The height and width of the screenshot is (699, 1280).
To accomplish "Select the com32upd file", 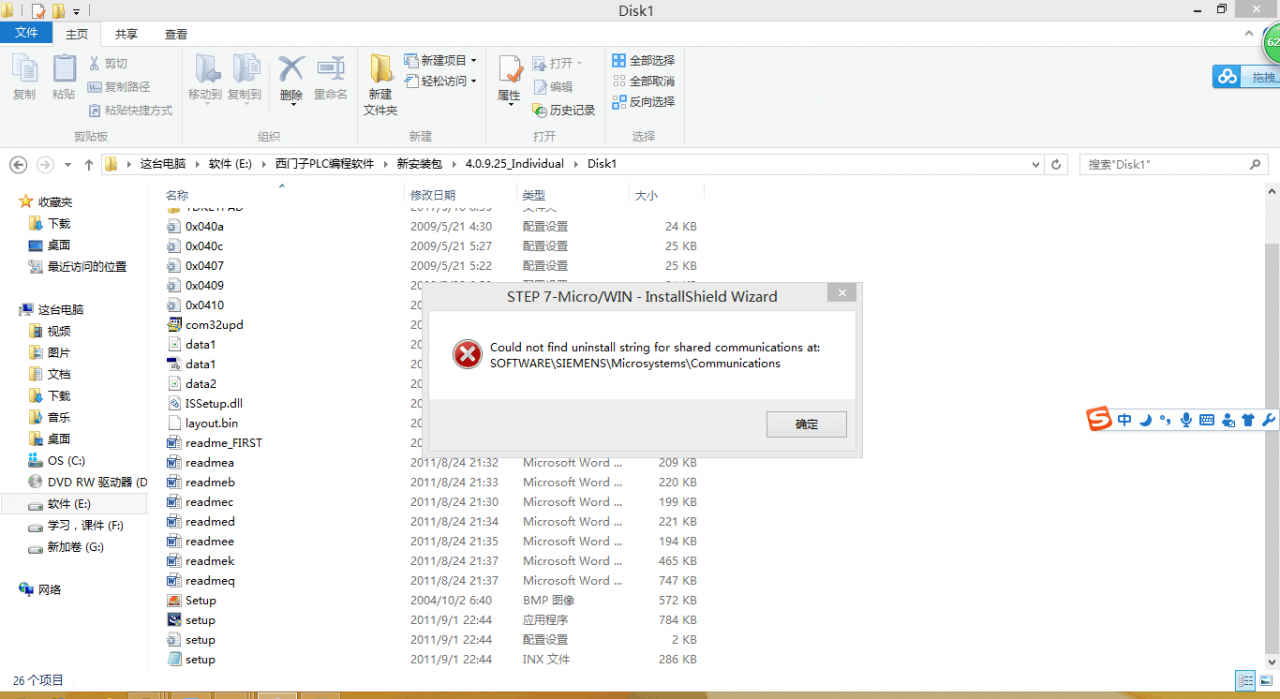I will [214, 325].
